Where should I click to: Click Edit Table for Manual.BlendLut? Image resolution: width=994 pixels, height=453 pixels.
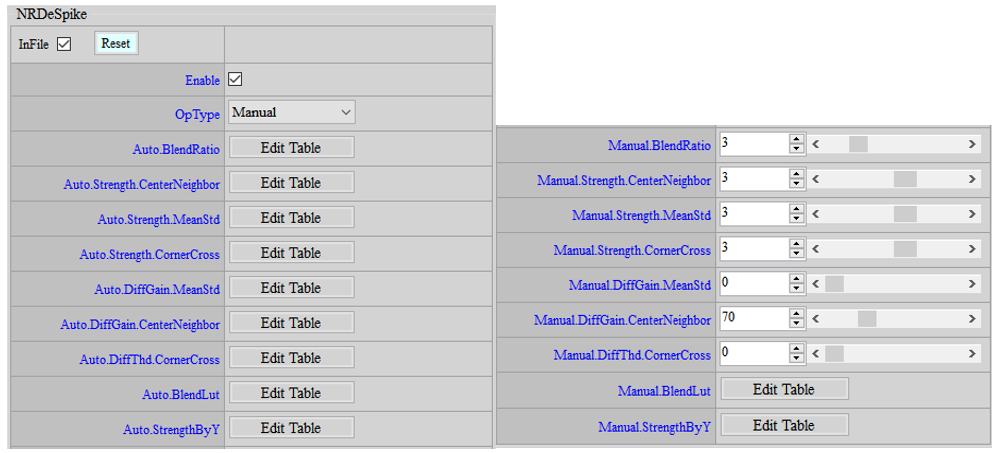[x=784, y=389]
